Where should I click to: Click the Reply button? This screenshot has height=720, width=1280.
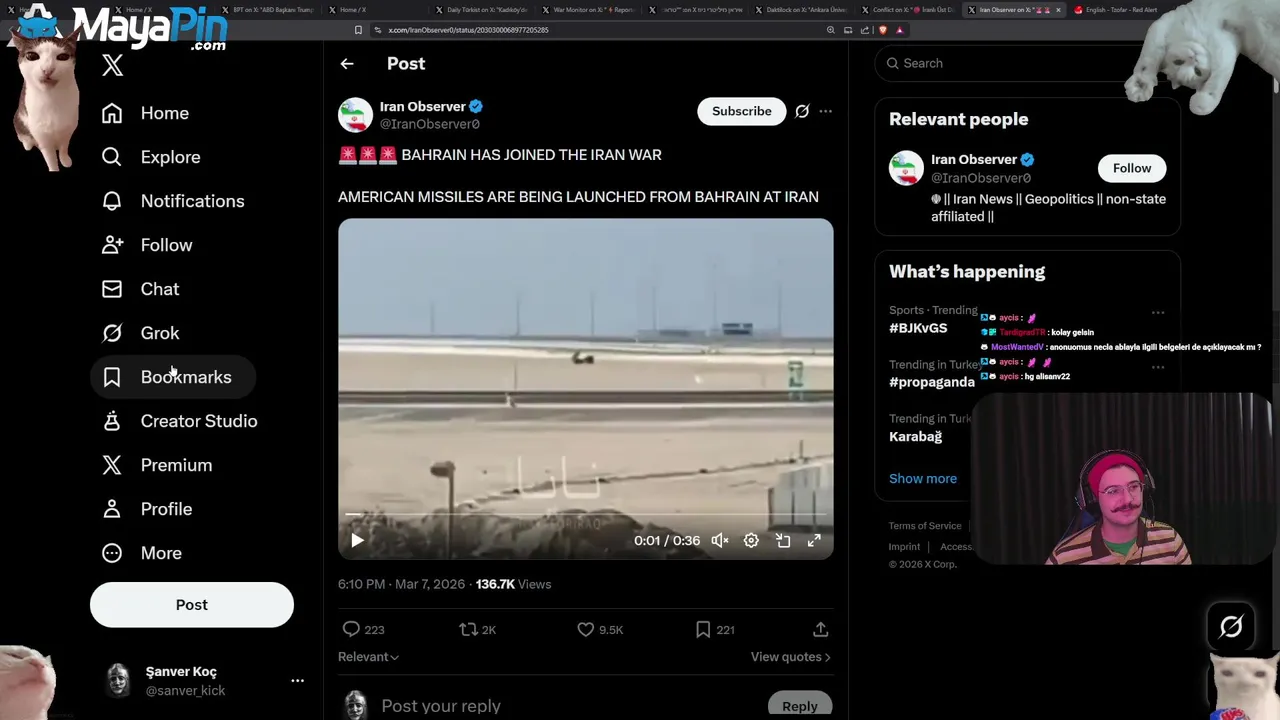pos(799,705)
